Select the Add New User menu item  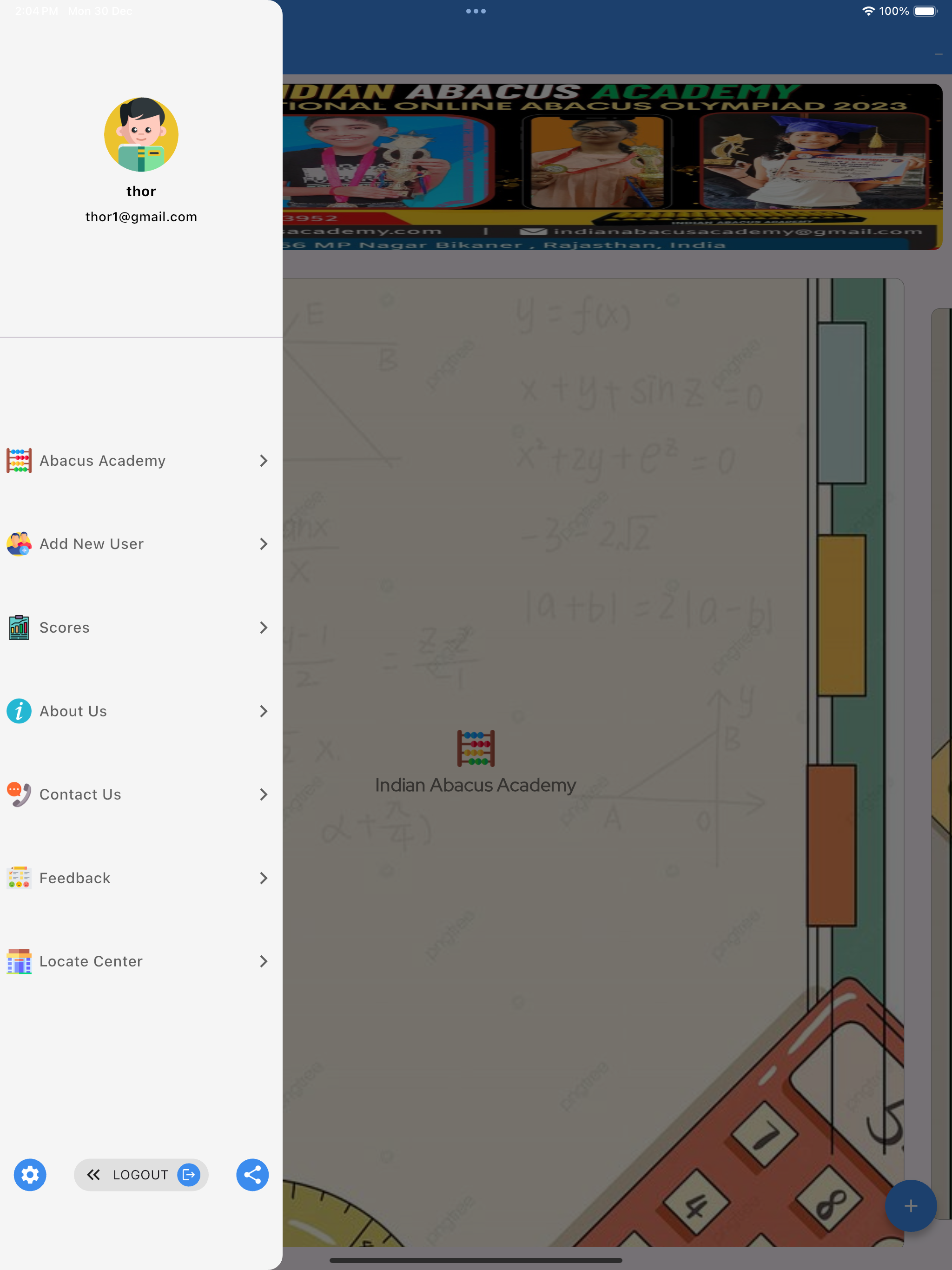[141, 544]
